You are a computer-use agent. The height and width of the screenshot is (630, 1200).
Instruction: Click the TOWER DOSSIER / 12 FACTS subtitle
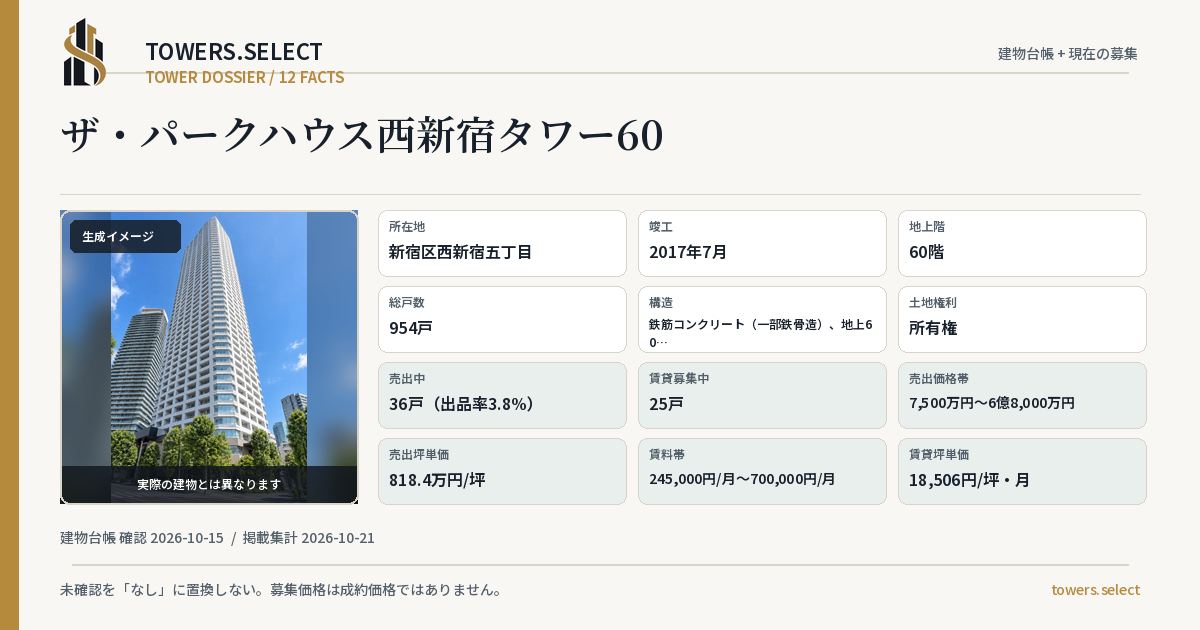coord(245,77)
